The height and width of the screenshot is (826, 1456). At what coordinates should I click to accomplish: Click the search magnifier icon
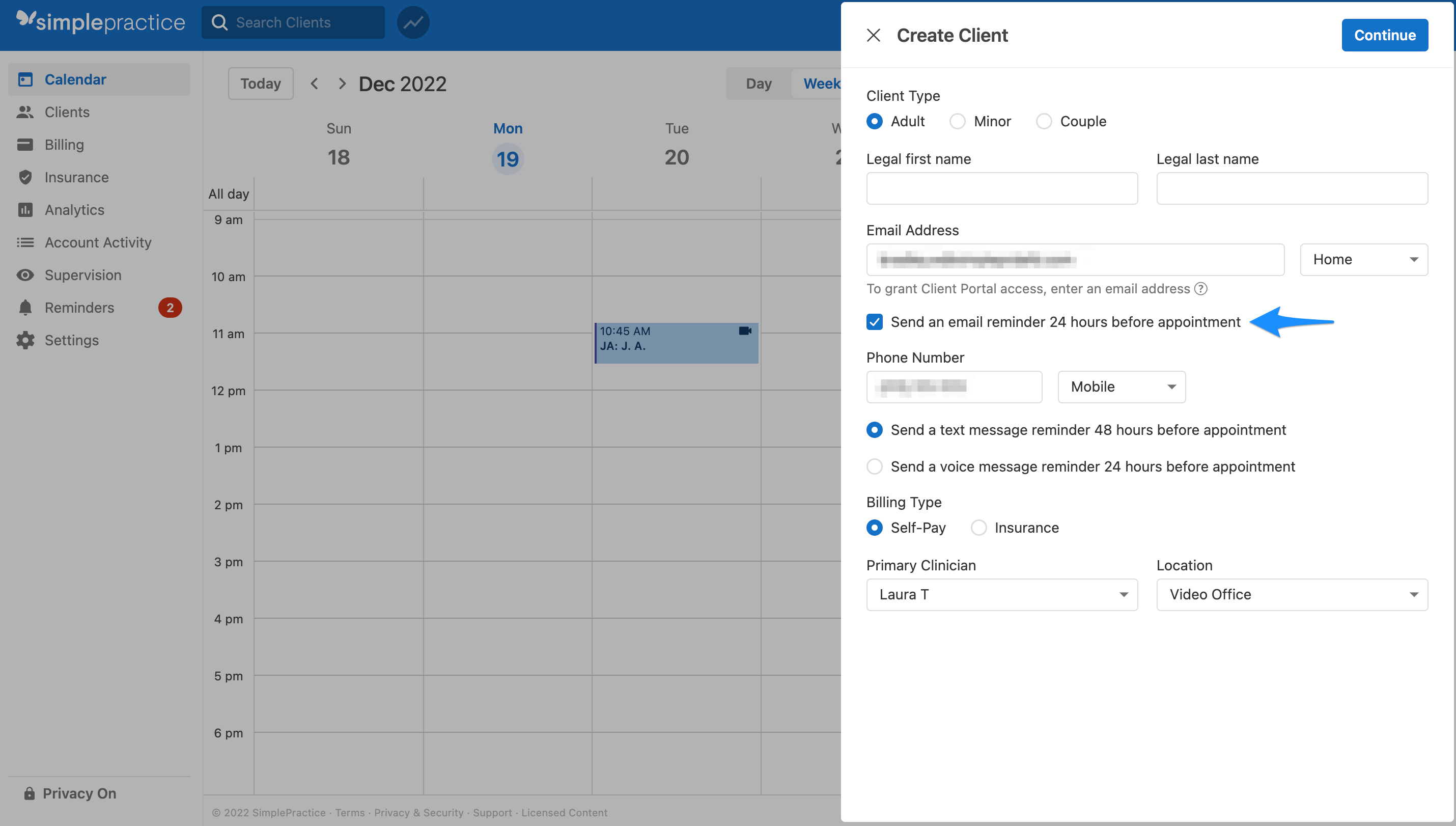click(219, 23)
